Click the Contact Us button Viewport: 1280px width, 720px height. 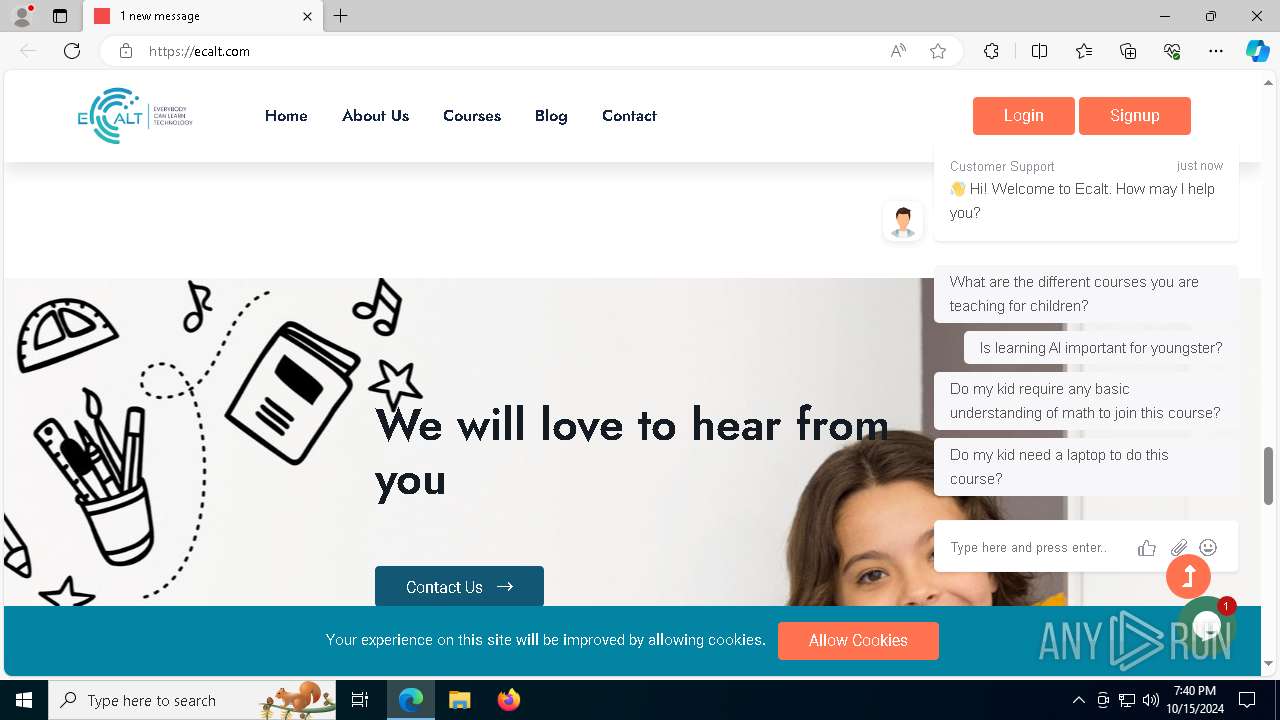[459, 587]
